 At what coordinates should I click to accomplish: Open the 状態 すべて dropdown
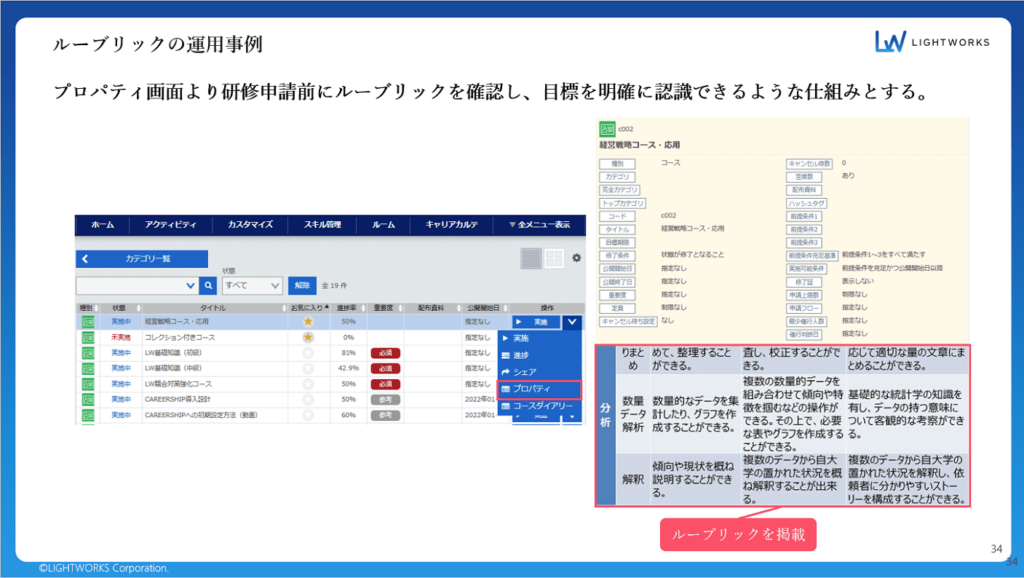pos(253,285)
